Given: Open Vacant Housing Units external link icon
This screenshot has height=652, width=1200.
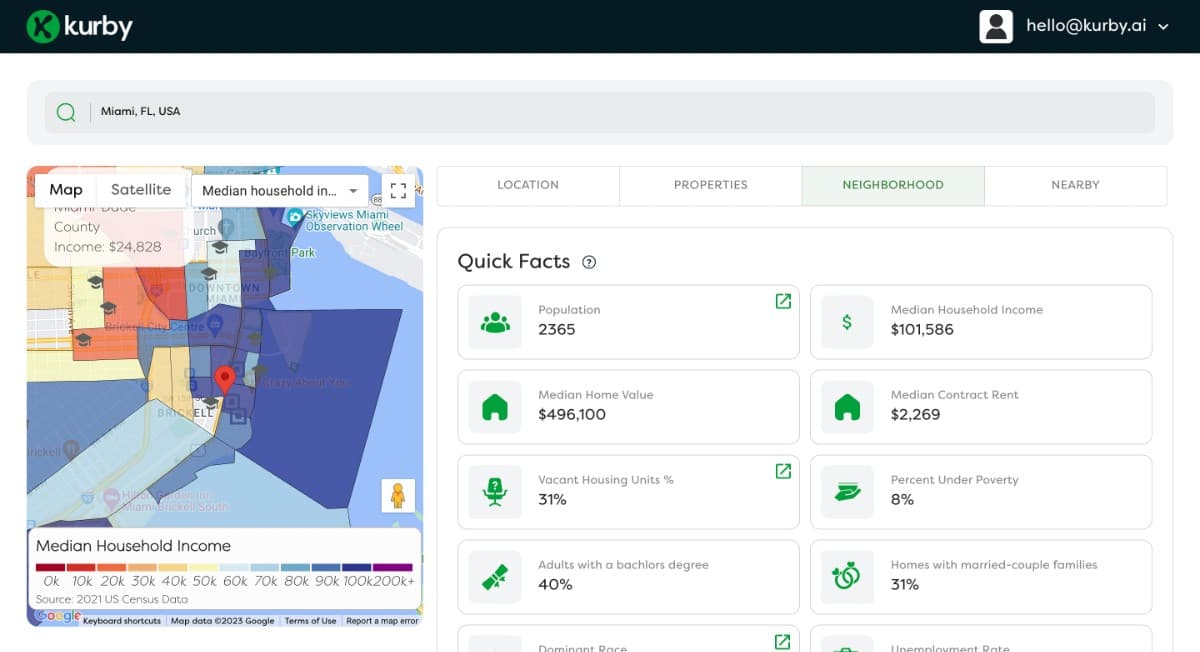Looking at the screenshot, I should [783, 471].
